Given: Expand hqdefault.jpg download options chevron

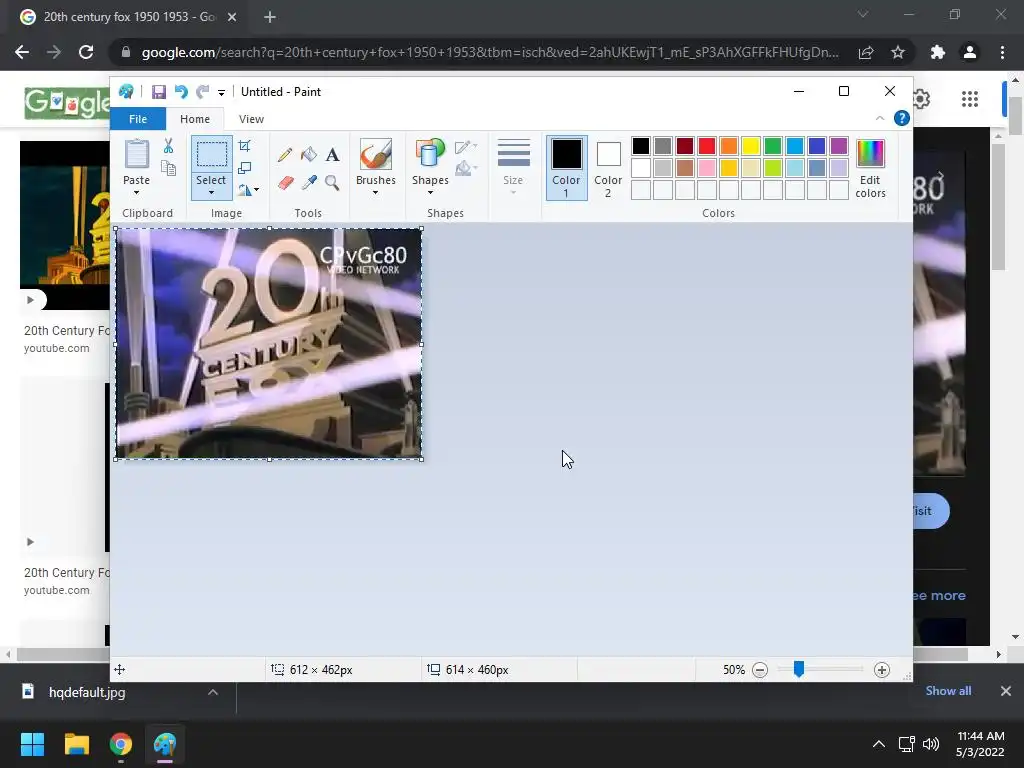Looking at the screenshot, I should click(213, 692).
